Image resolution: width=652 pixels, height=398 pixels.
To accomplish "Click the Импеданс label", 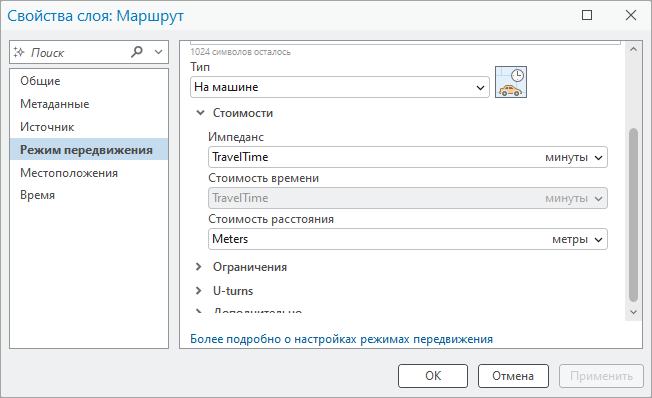I will tap(236, 137).
